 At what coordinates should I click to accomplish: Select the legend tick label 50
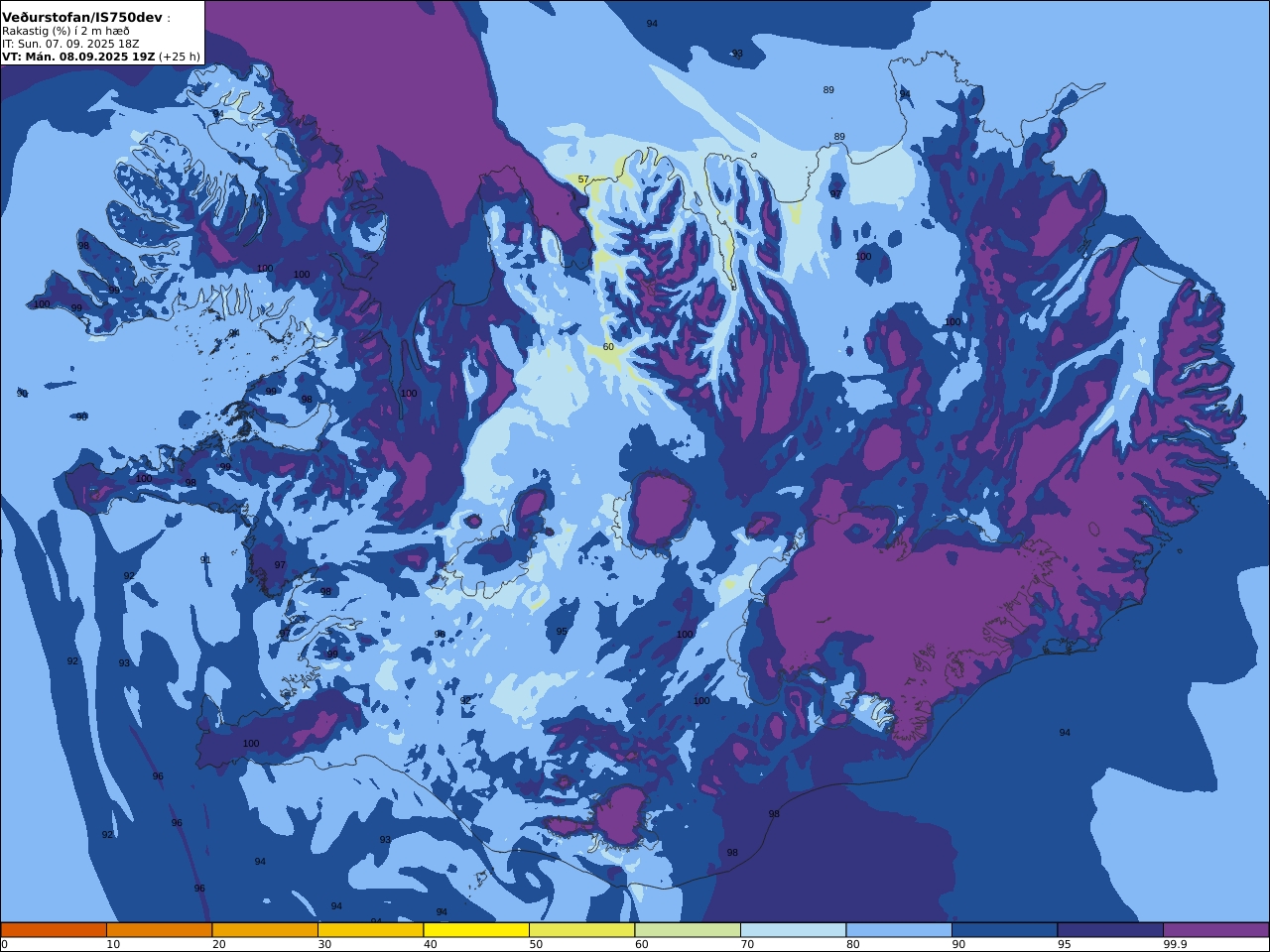pos(536,944)
